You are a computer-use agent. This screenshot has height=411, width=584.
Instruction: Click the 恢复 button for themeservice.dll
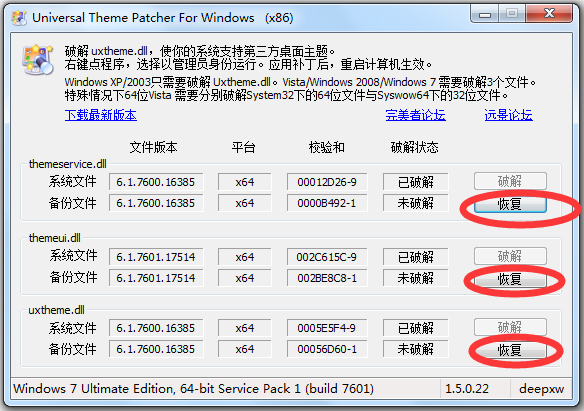(510, 204)
